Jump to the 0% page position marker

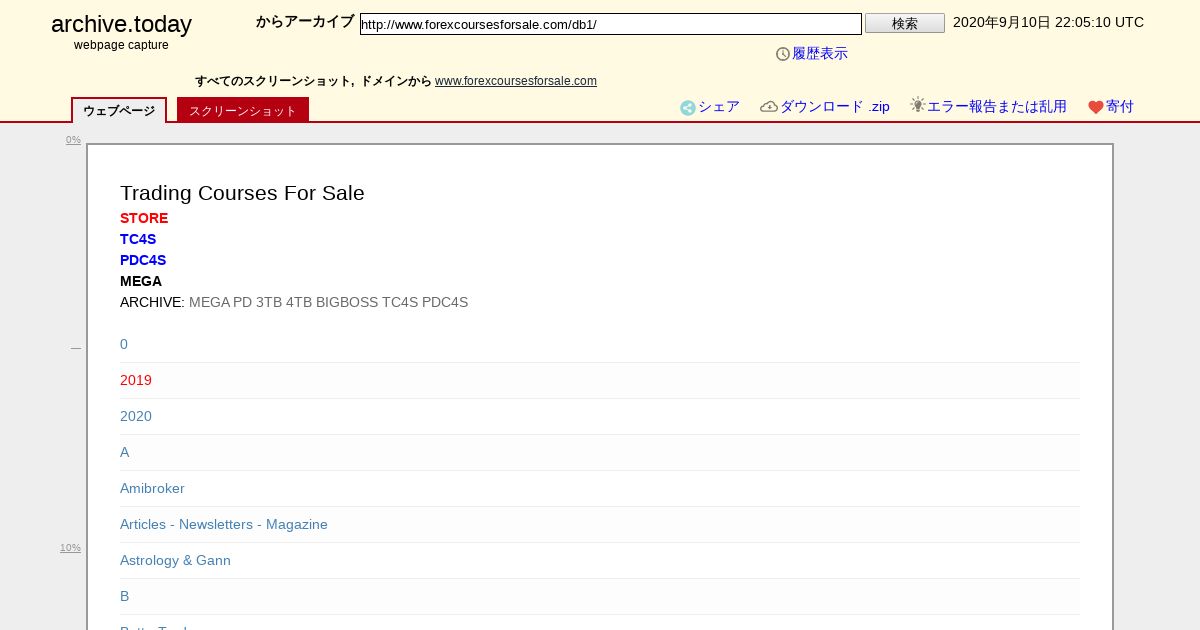point(73,140)
